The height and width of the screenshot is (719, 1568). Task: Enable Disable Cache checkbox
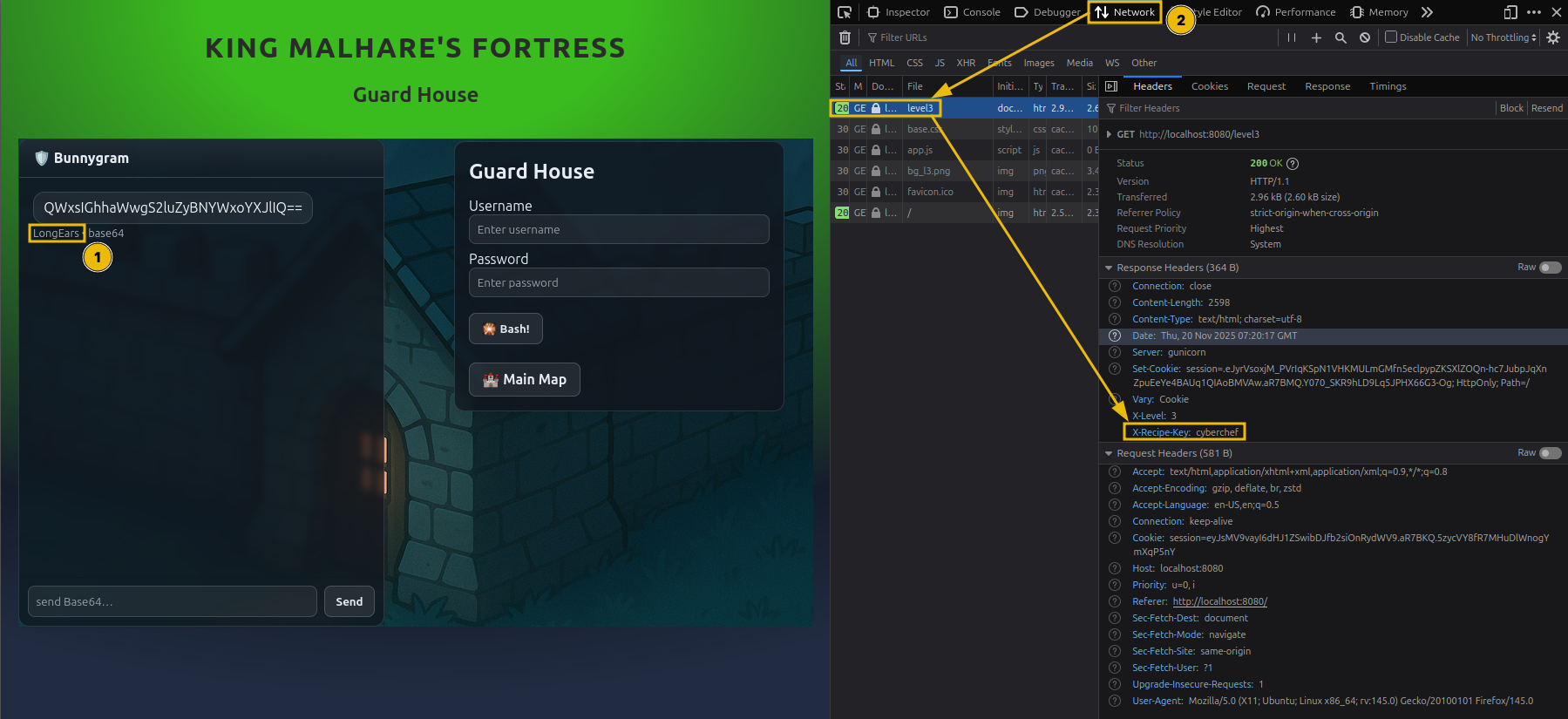coord(1391,37)
